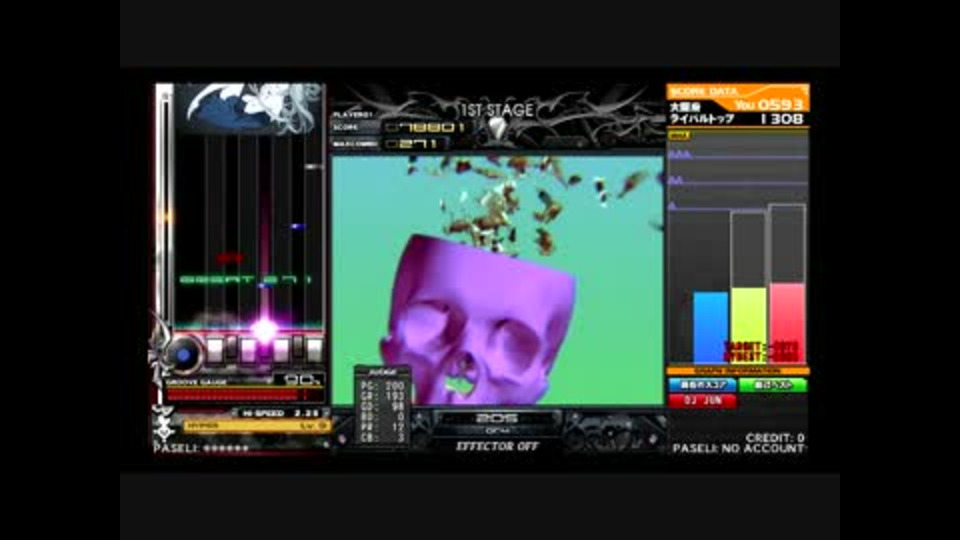Click the blue falling note in the lane

(x=298, y=227)
